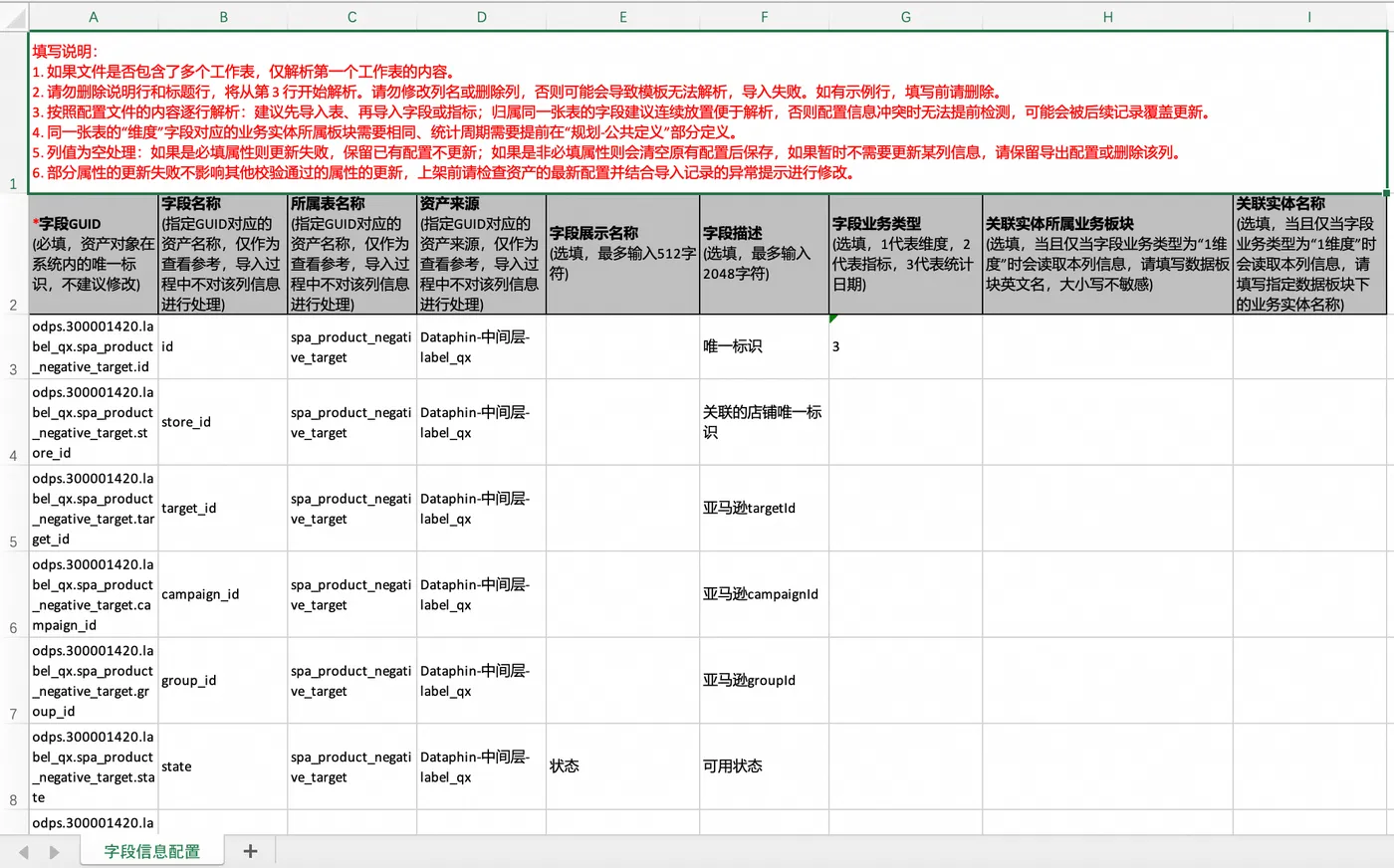Viewport: 1394px width, 868px height.
Task: Select the *字段GUID header cell
Action: [x=94, y=255]
